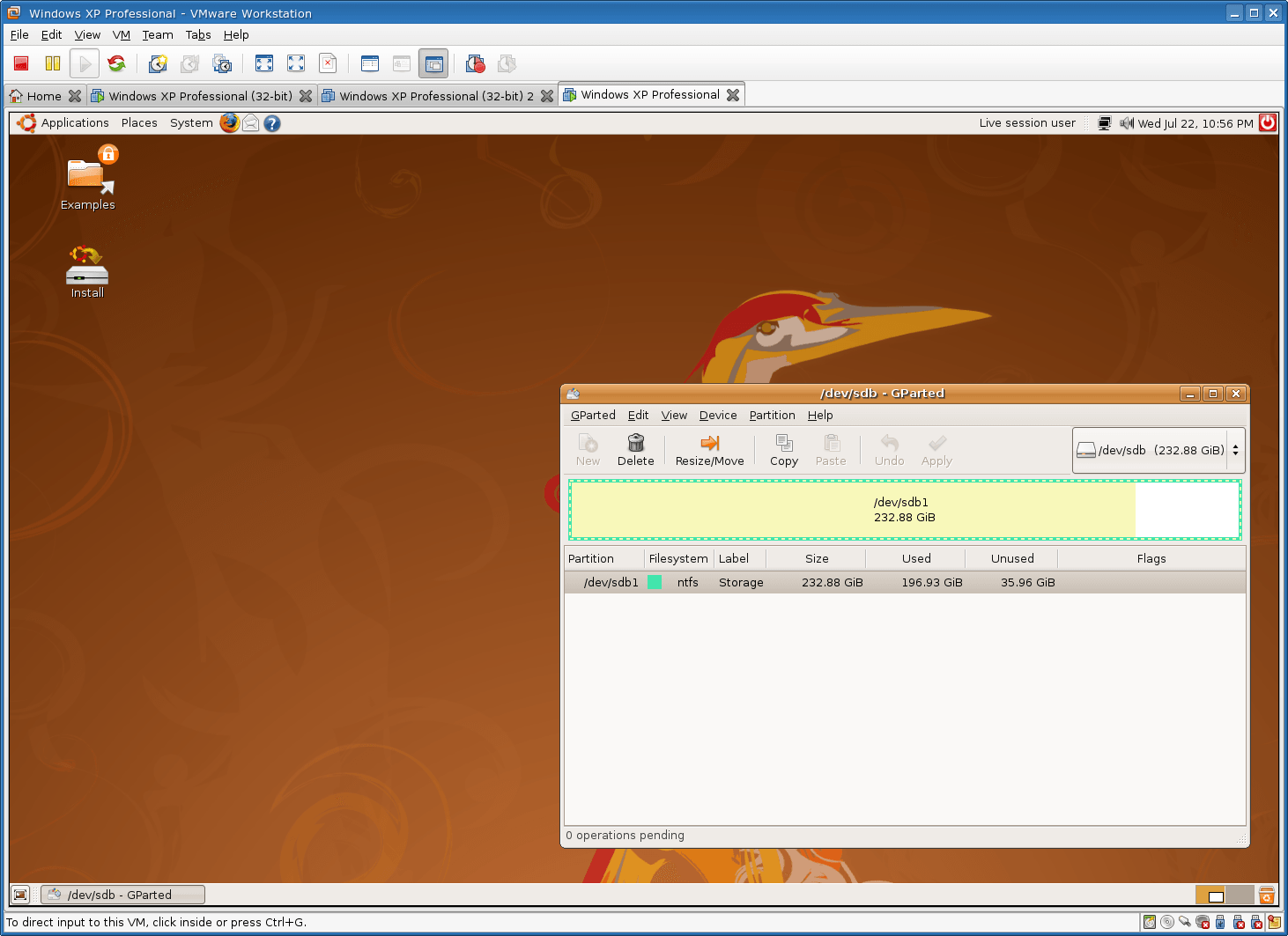This screenshot has width=1288, height=936.
Task: Open GParted View menu
Action: click(674, 416)
